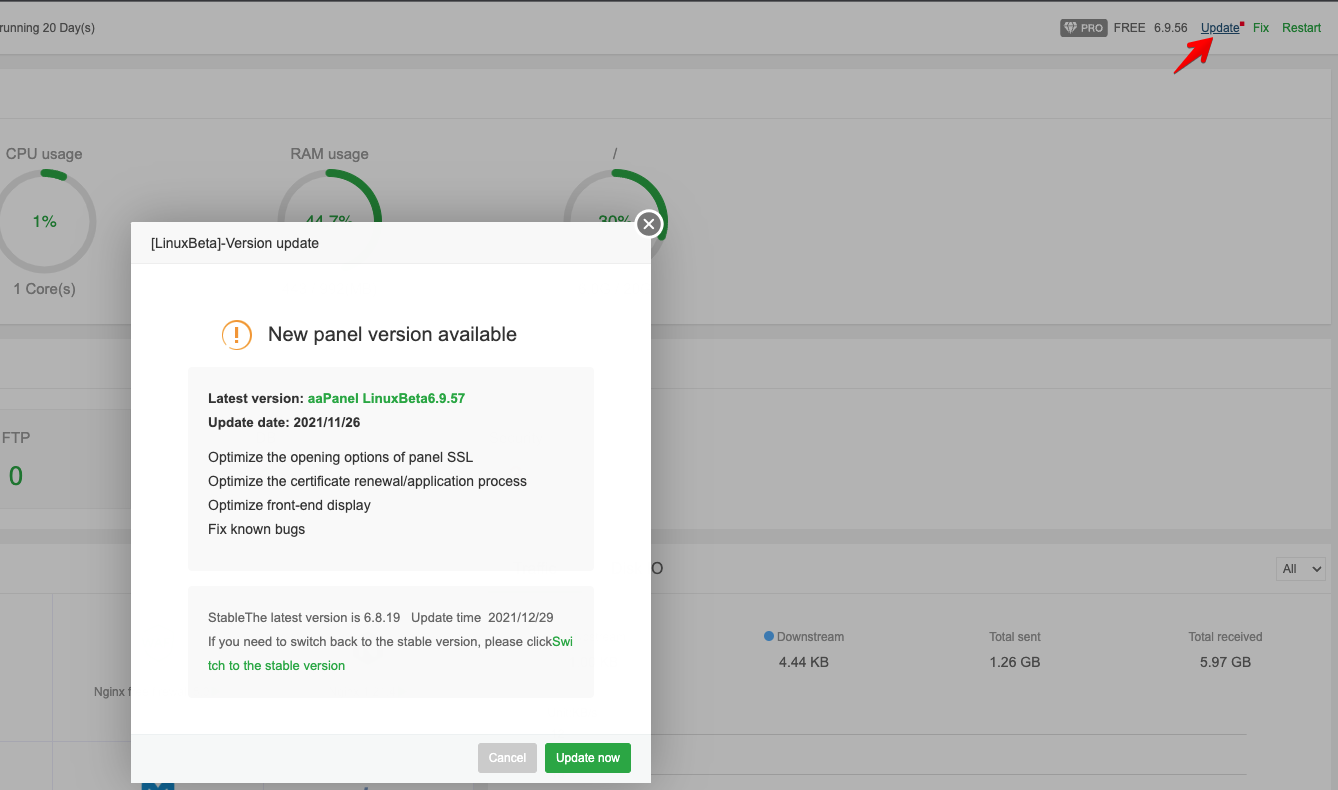Image resolution: width=1338 pixels, height=790 pixels.
Task: Click the [LinuxBeta]-Version update title
Action: pyautogui.click(x=235, y=243)
